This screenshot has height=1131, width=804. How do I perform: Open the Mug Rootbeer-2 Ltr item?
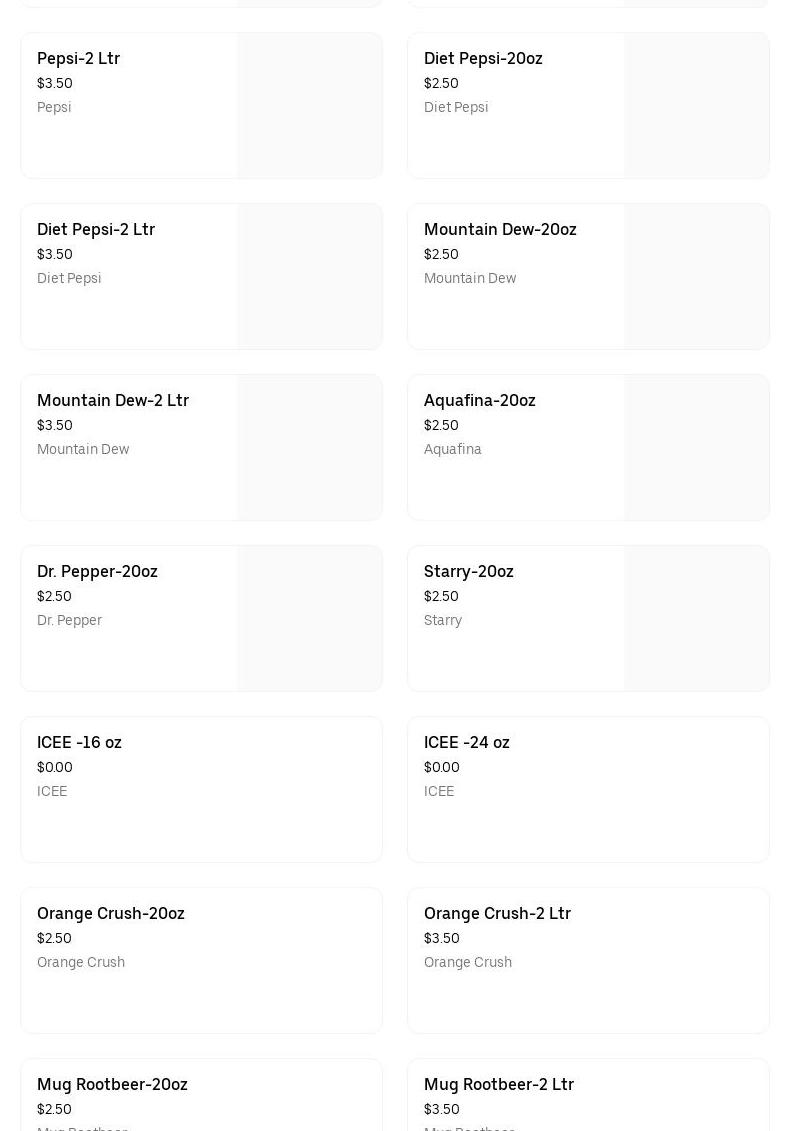point(499,1084)
